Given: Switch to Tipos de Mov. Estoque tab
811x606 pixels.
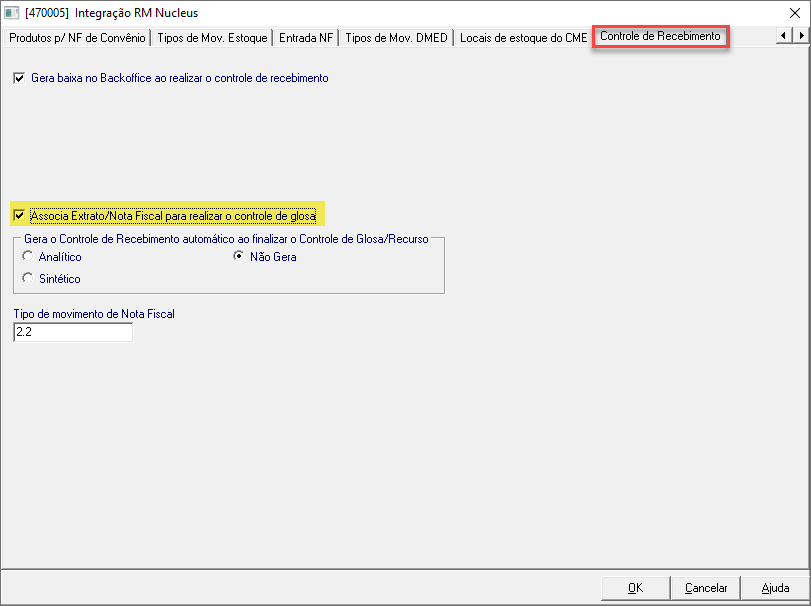Looking at the screenshot, I should pos(212,38).
